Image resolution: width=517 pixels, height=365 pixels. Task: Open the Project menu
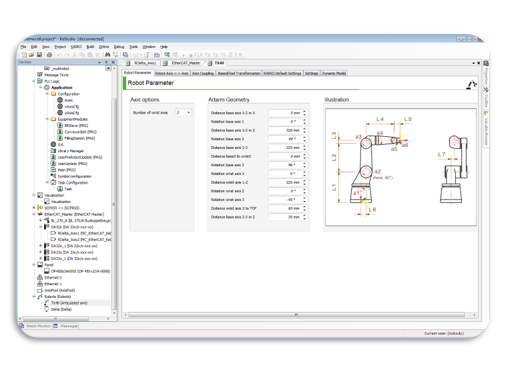pyautogui.click(x=60, y=47)
